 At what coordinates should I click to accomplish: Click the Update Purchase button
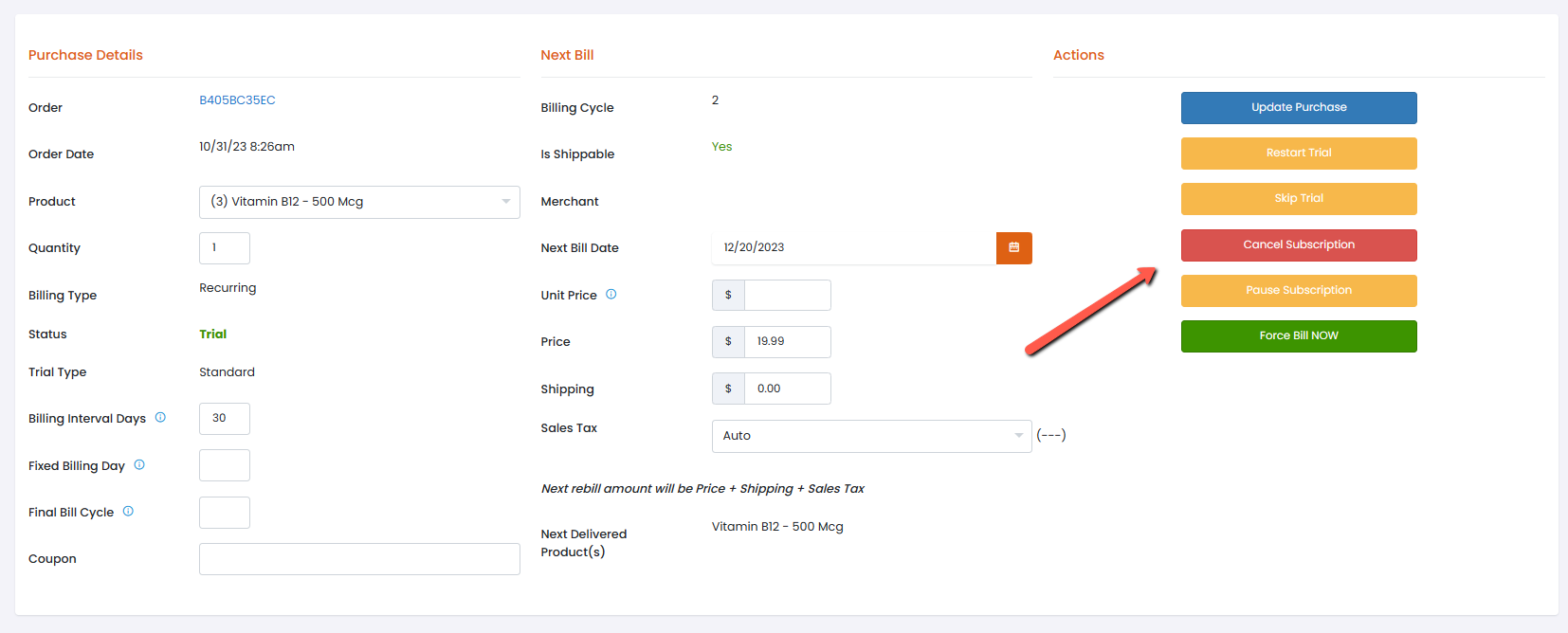click(x=1298, y=108)
